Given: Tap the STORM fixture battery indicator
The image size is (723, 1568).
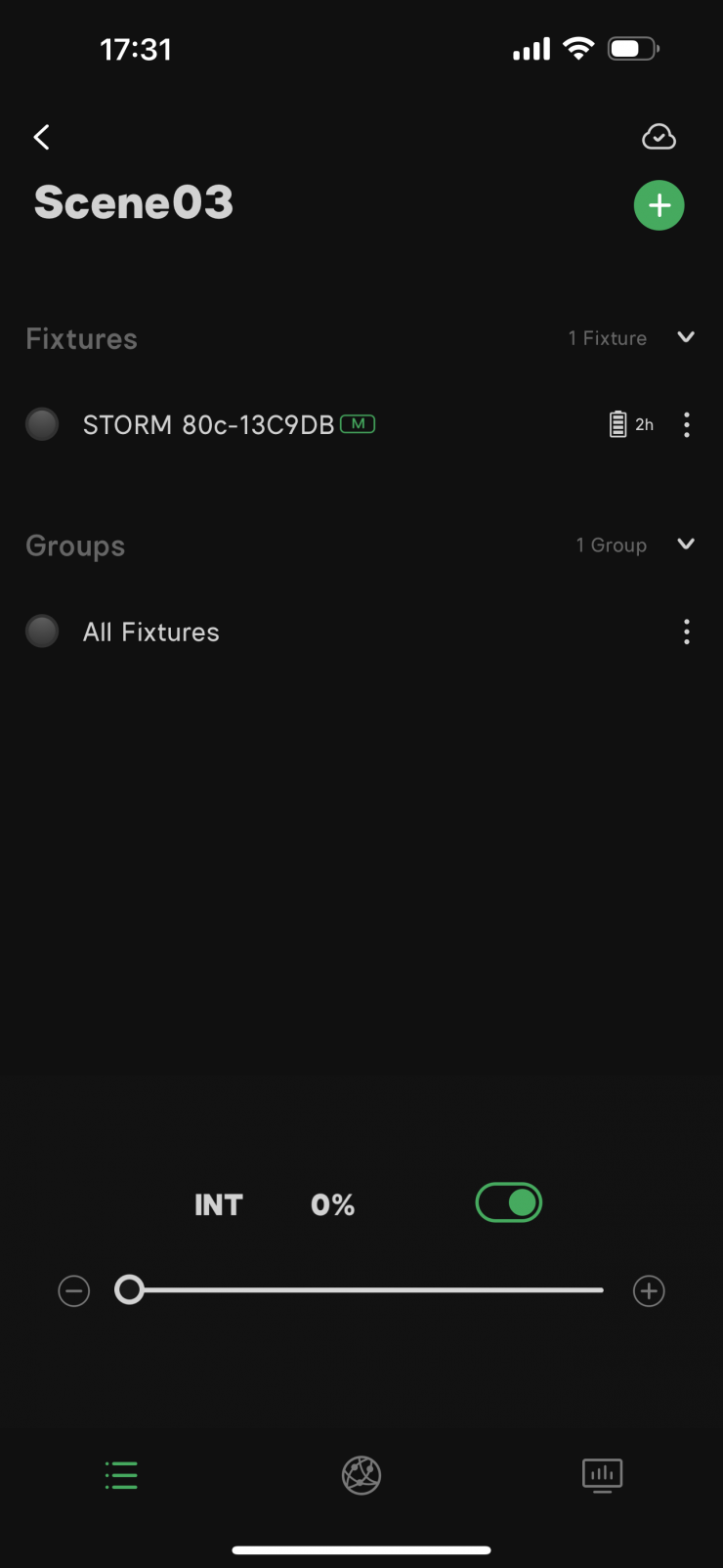Looking at the screenshot, I should (630, 424).
